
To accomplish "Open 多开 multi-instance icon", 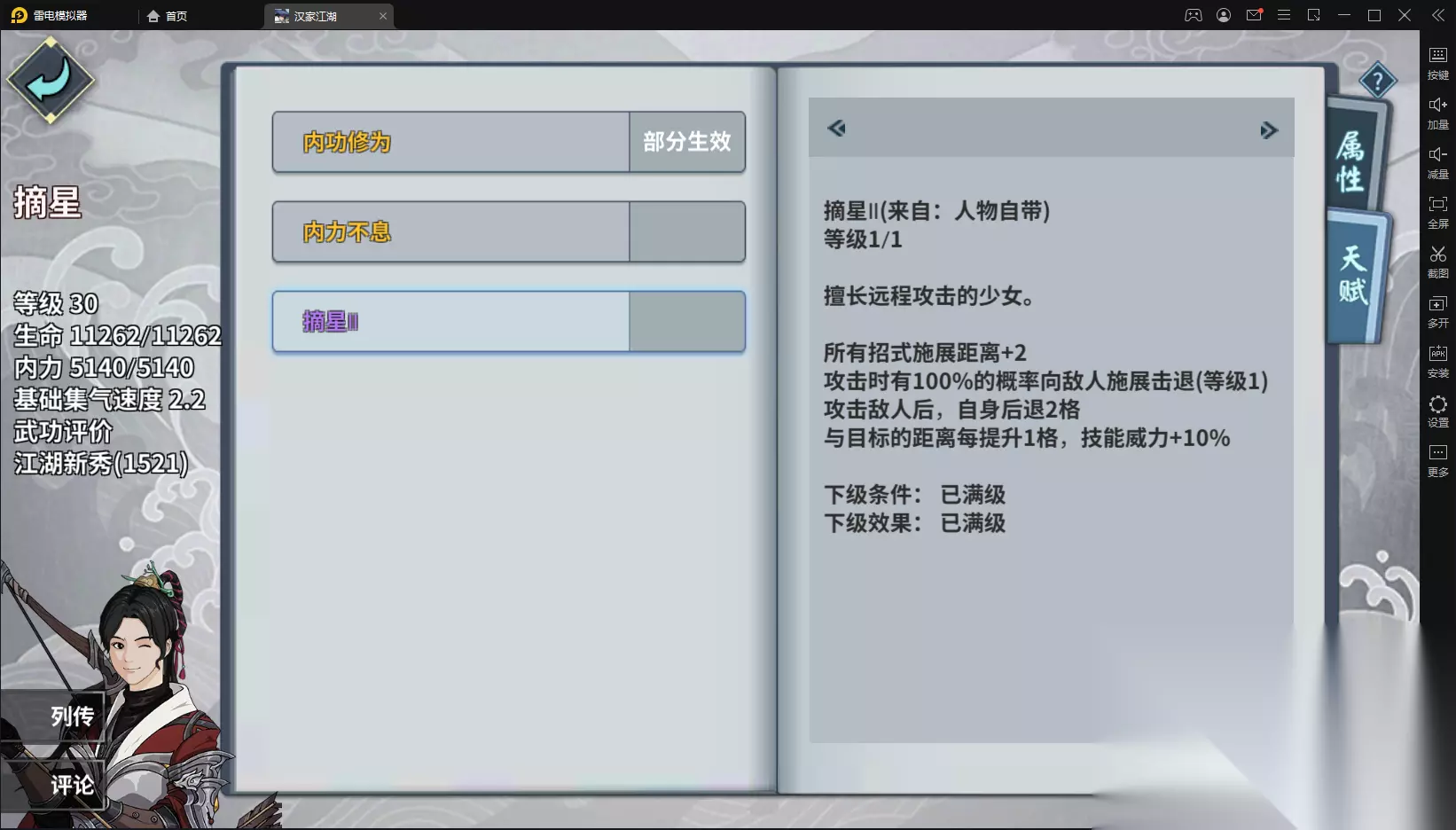I will [x=1437, y=311].
